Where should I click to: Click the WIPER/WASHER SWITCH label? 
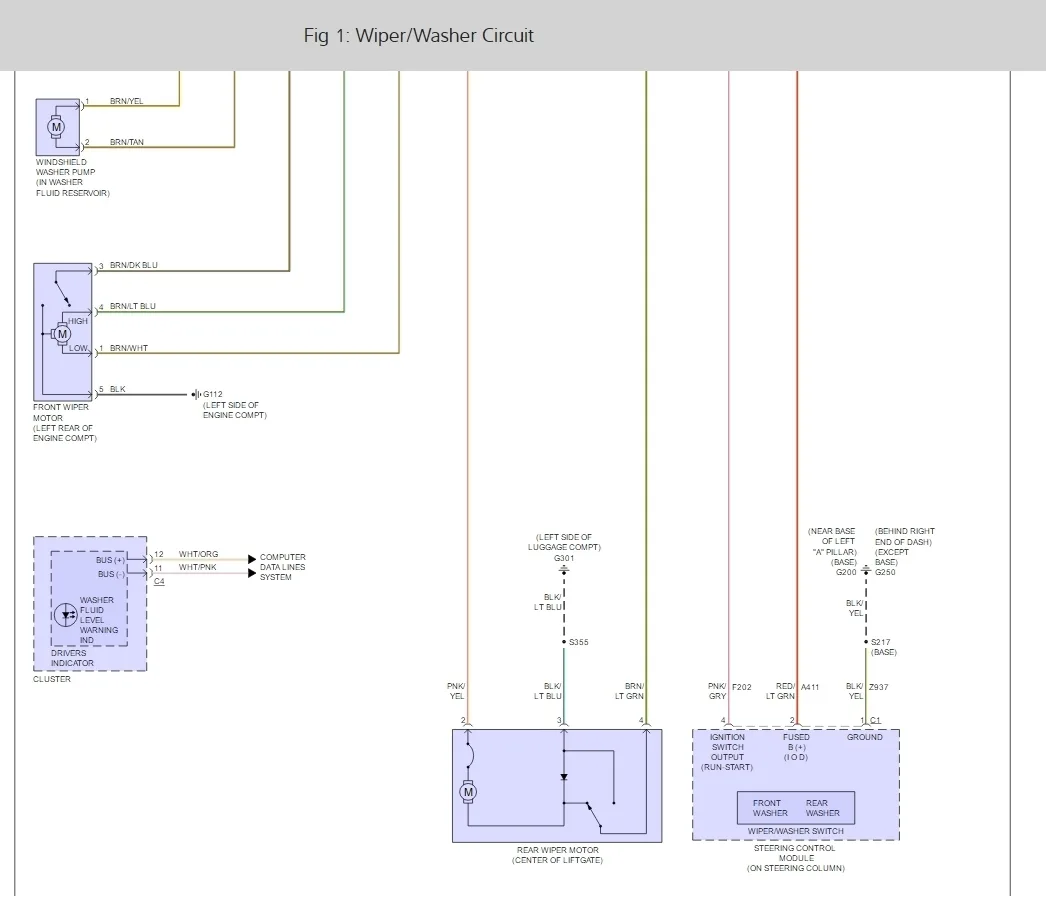pyautogui.click(x=796, y=831)
